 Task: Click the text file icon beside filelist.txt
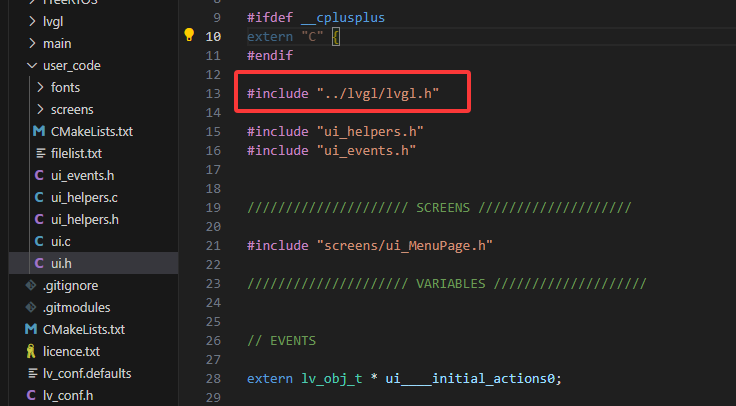coord(39,153)
